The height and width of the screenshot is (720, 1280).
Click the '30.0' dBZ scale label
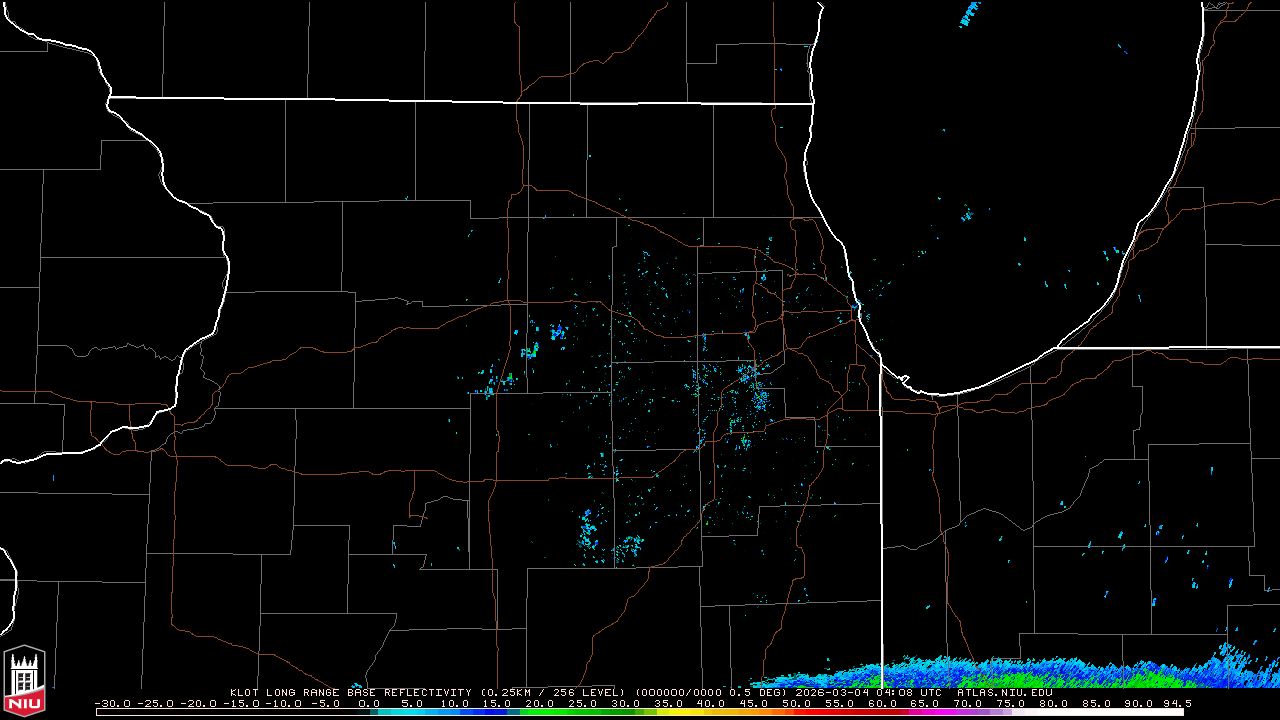[x=626, y=703]
